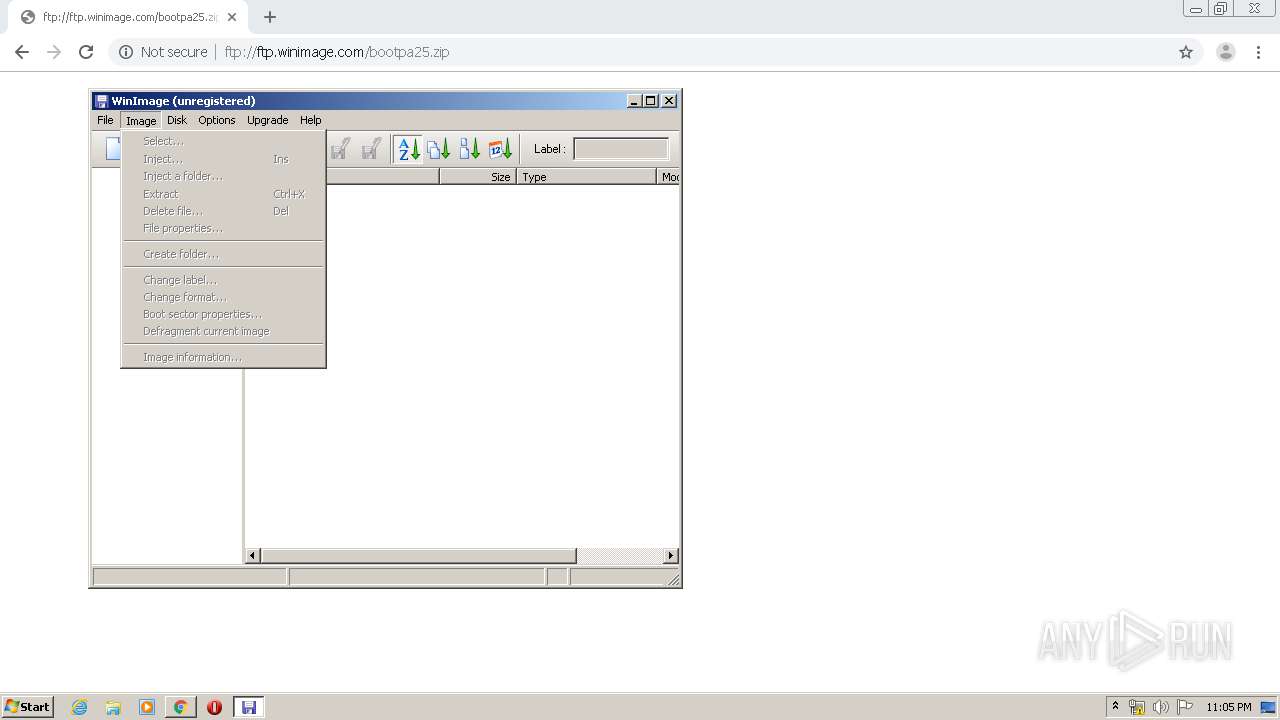Click the Label input field
Screen dimensions: 1280x720
pyautogui.click(x=621, y=149)
